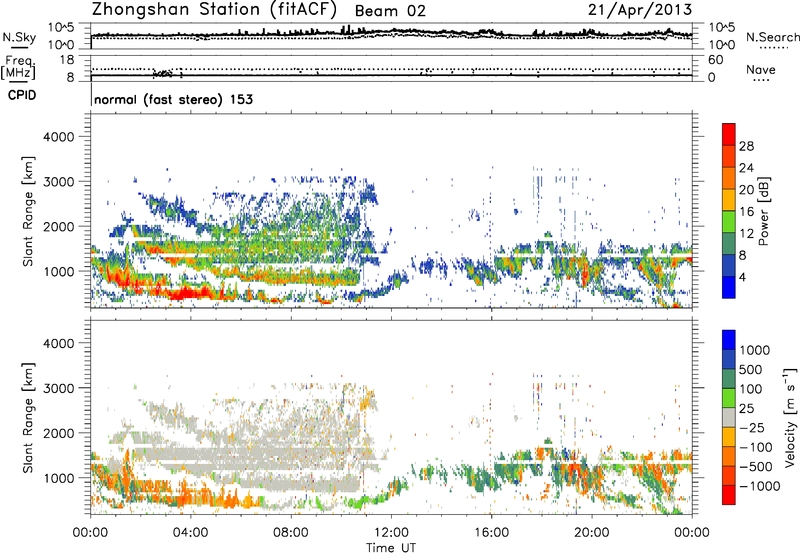800x554 pixels.
Task: Click '3000' on velocity panel range axis
Action: point(58,388)
